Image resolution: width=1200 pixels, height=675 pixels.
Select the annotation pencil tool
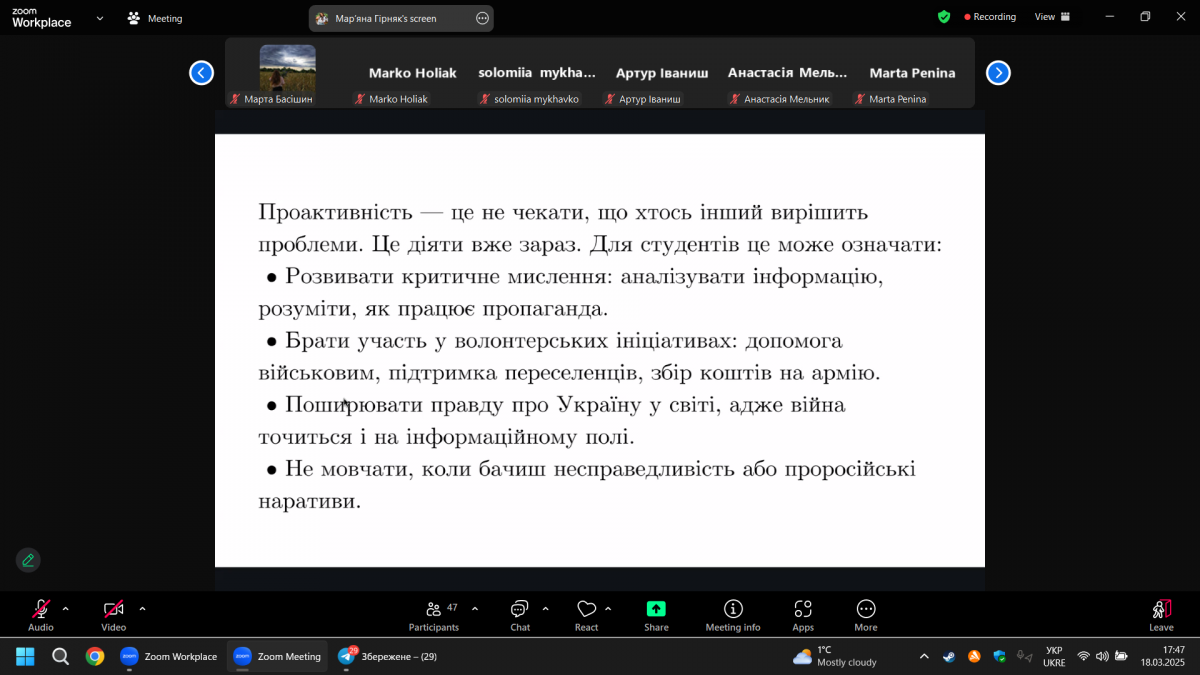click(x=28, y=560)
